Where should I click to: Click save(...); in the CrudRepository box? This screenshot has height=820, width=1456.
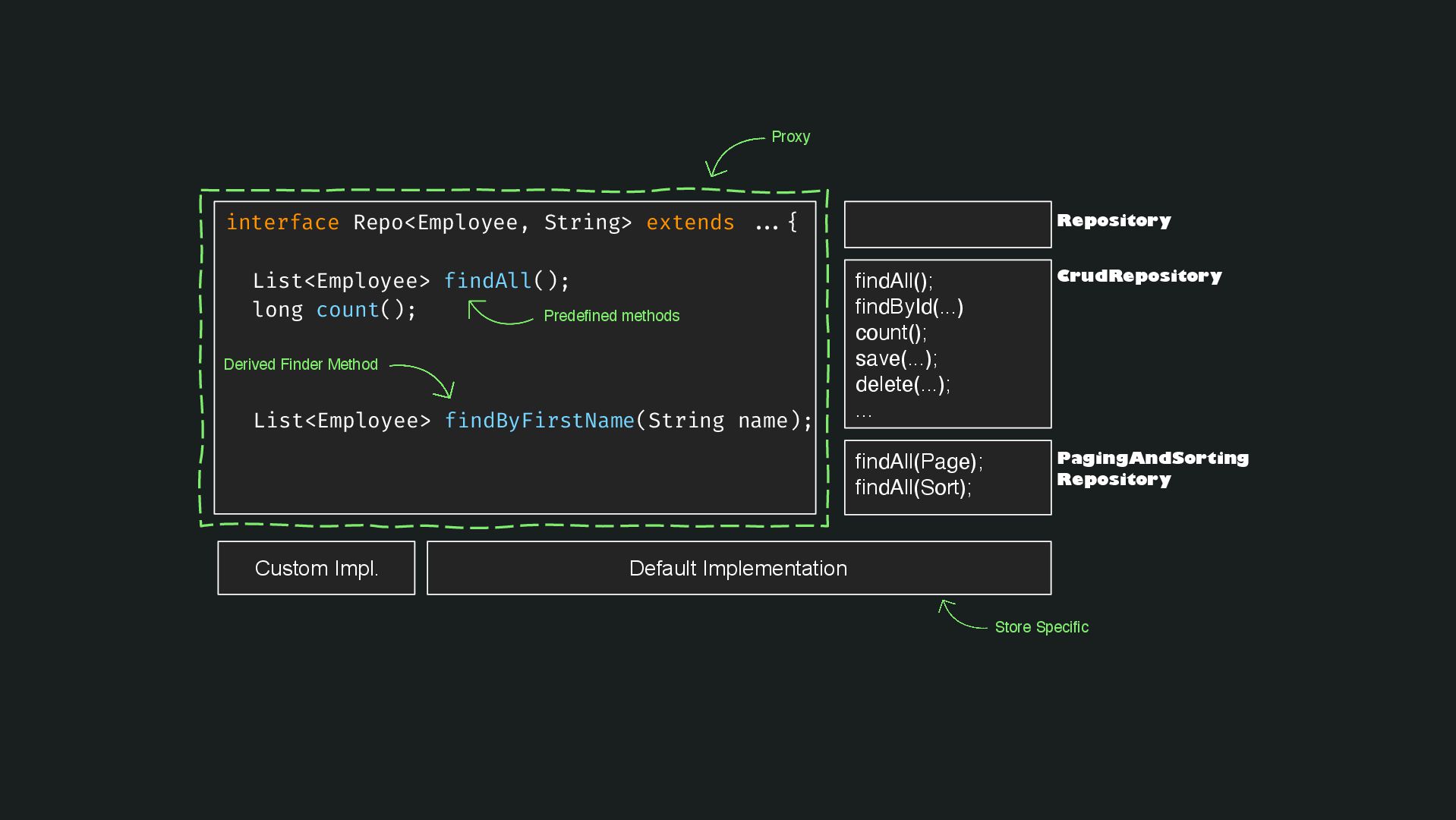pyautogui.click(x=896, y=358)
